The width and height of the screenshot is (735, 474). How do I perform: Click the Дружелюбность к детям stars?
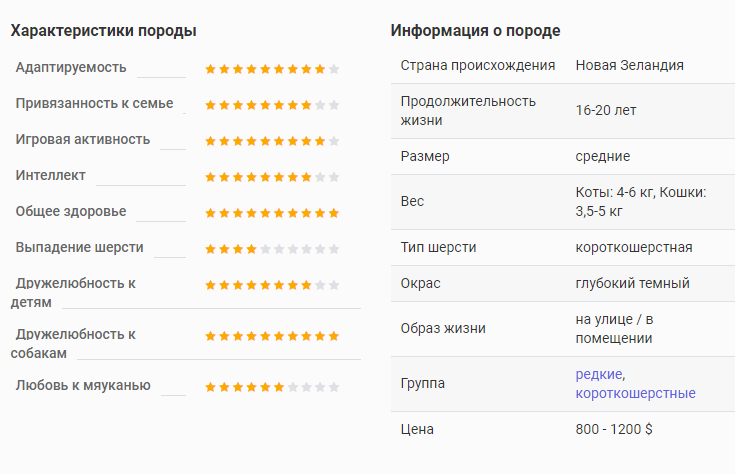[x=272, y=285]
